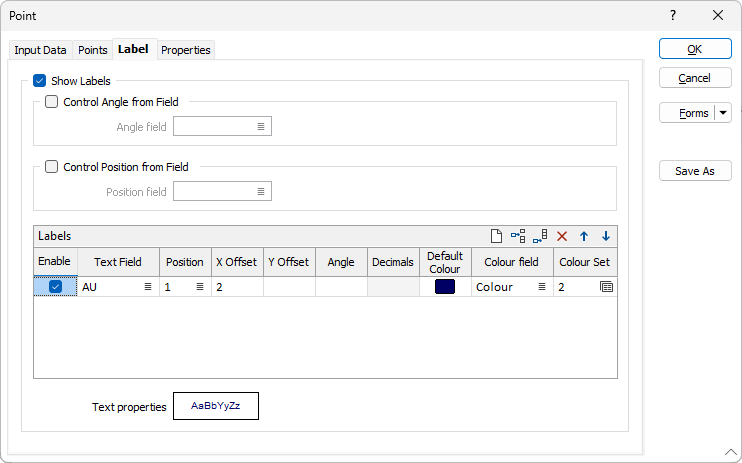This screenshot has height=463, width=742.
Task: Click the Save As button
Action: (695, 171)
